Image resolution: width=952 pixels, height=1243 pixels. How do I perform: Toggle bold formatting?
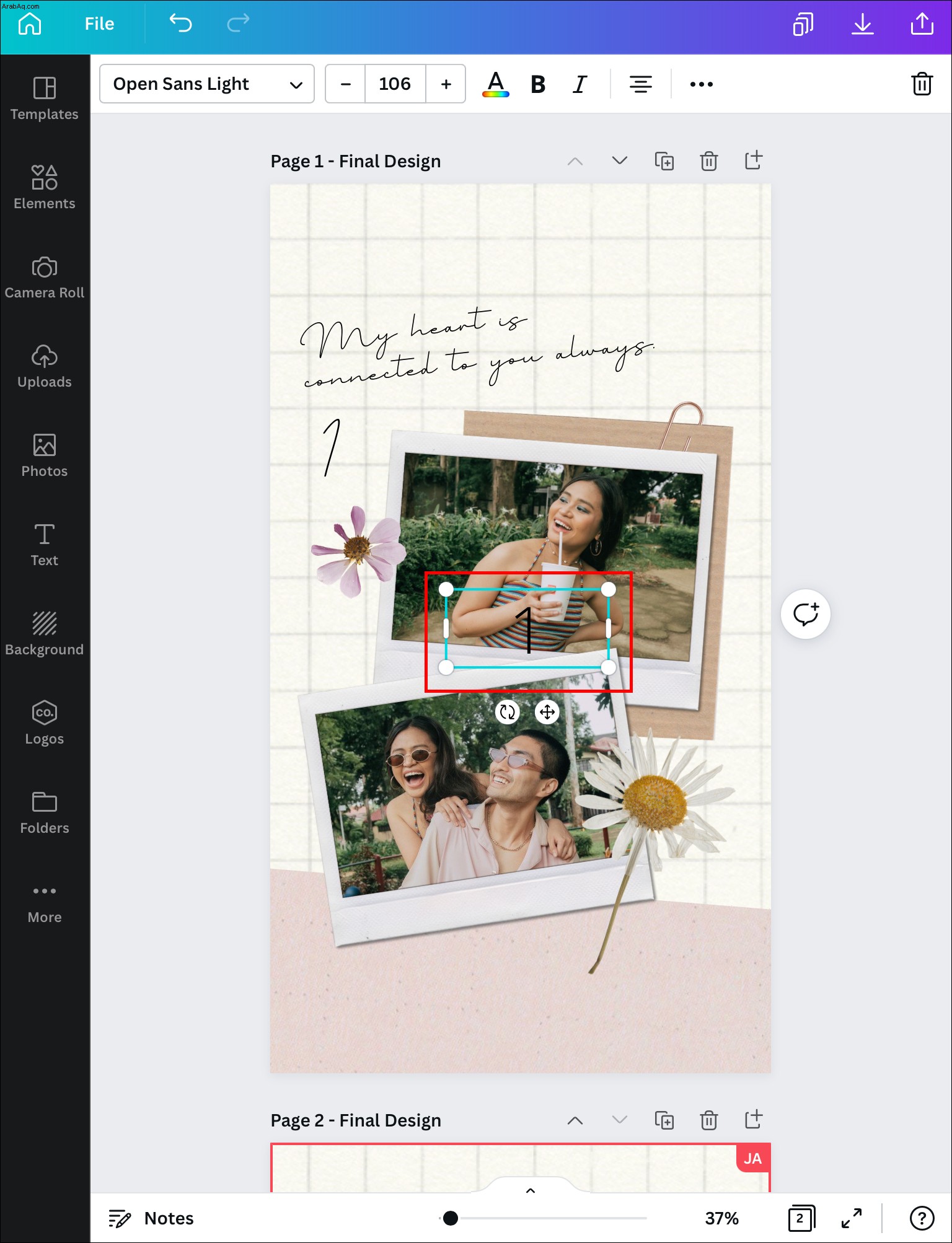click(x=538, y=84)
